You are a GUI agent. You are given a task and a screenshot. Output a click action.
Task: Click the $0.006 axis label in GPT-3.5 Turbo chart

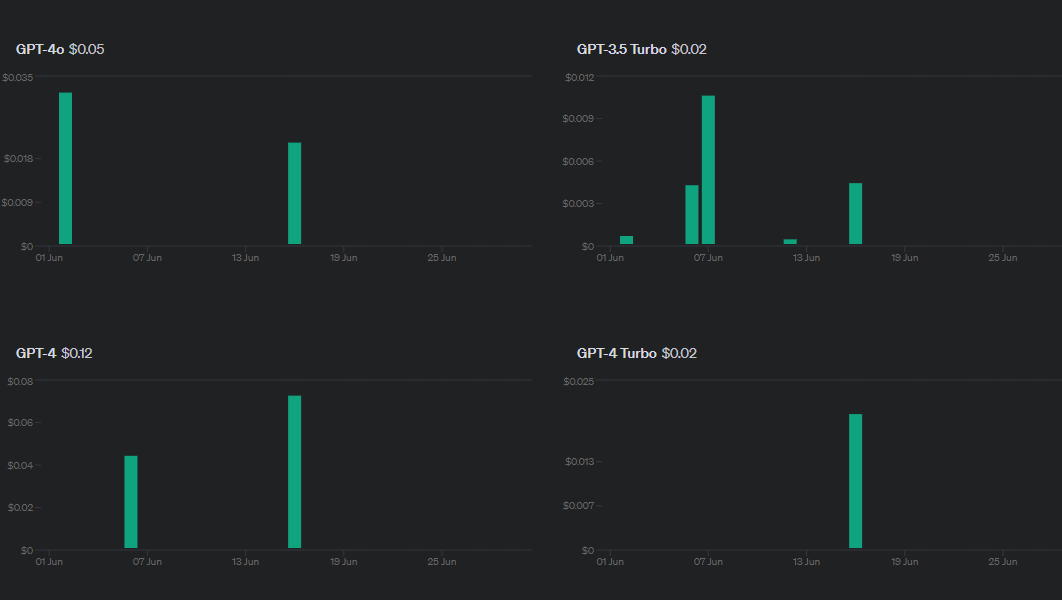pyautogui.click(x=578, y=161)
